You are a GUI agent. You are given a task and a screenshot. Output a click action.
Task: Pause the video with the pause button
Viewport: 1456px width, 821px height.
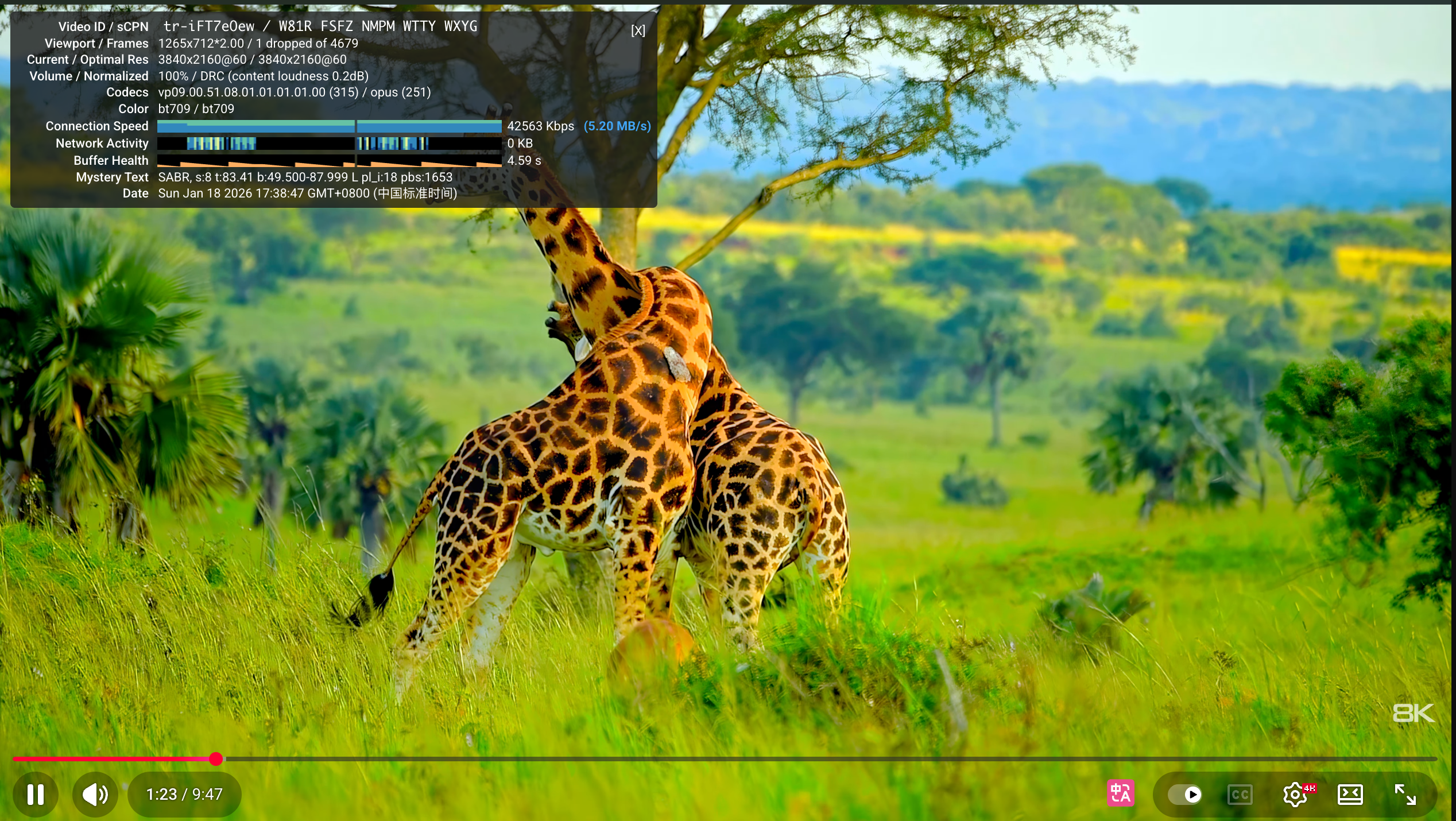pyautogui.click(x=36, y=795)
